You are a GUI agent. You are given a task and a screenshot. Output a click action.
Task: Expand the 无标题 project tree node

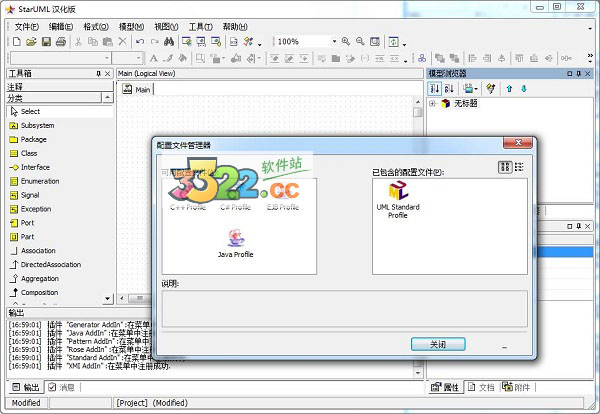[x=432, y=103]
